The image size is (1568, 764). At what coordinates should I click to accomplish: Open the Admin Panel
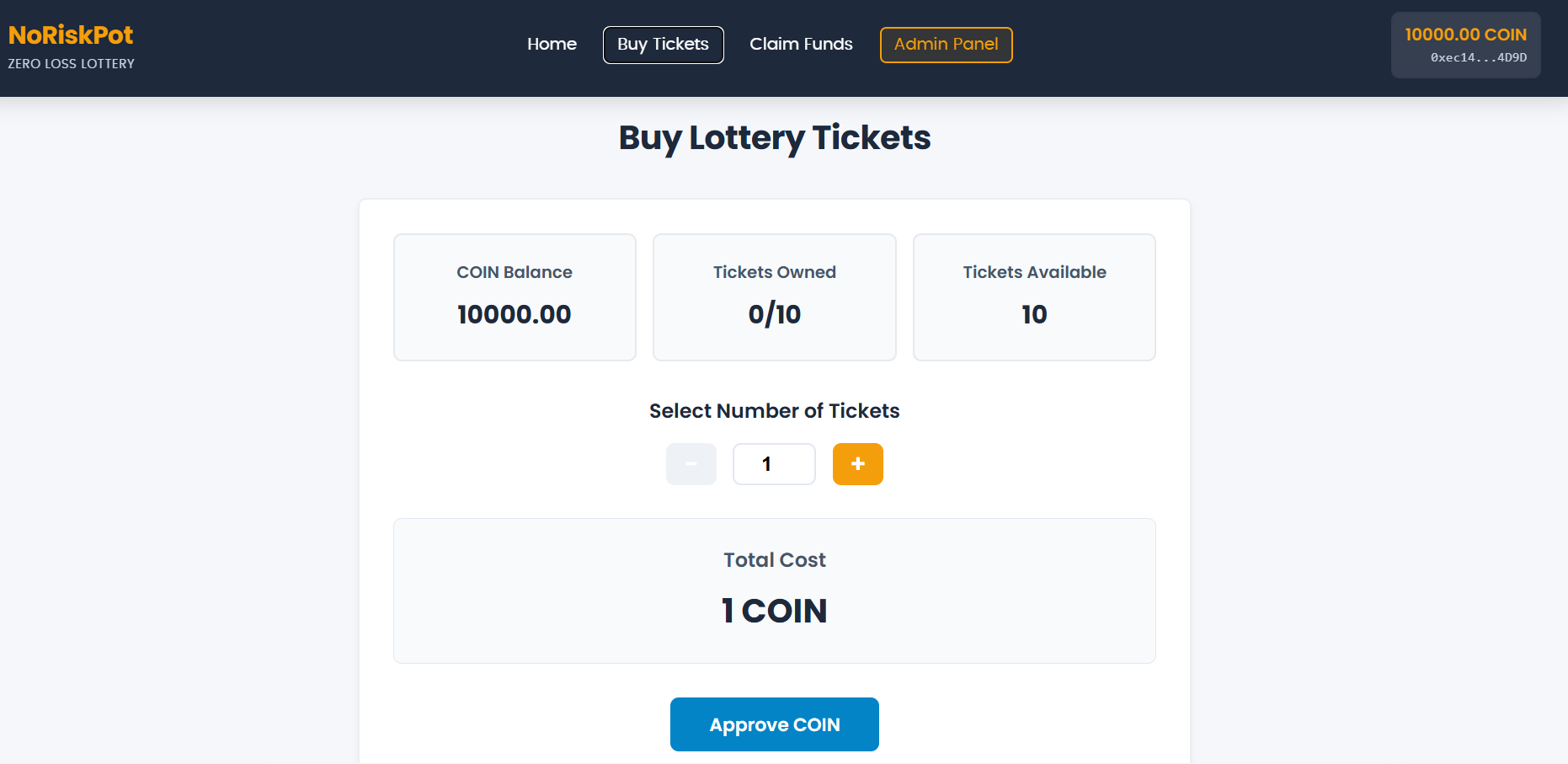(x=946, y=45)
